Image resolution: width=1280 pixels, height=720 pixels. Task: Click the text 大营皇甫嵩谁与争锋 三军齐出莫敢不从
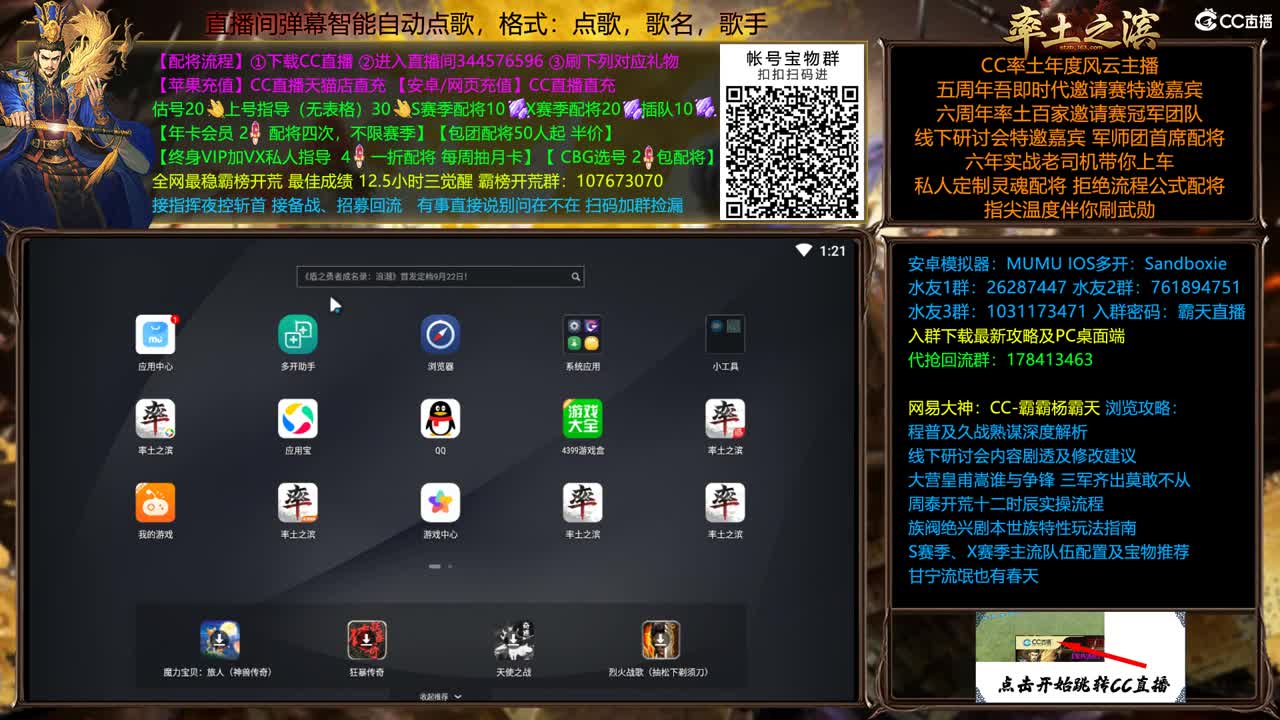[1049, 480]
